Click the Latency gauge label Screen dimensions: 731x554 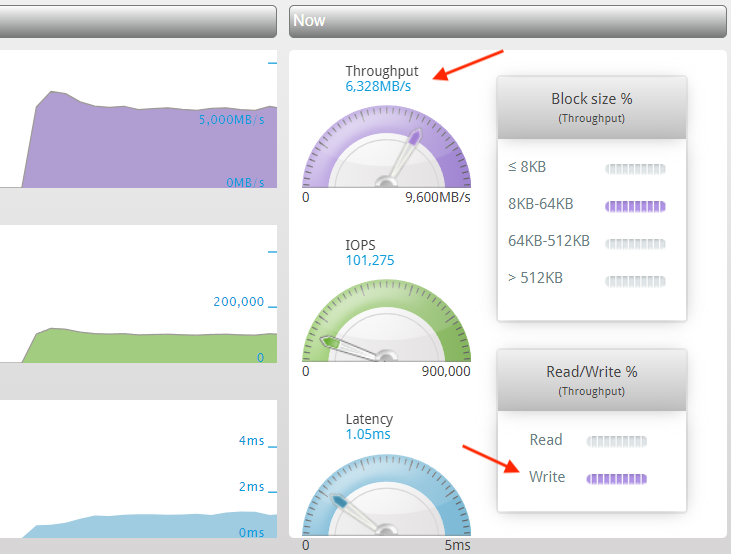(x=369, y=419)
